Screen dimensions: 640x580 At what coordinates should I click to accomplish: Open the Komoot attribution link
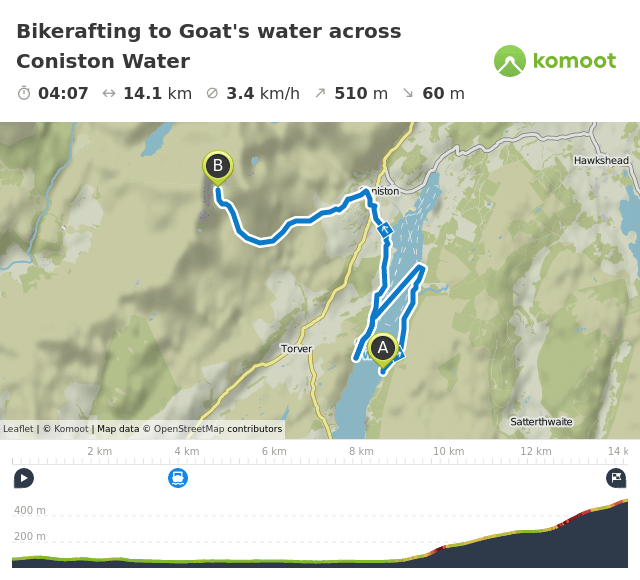[x=70, y=429]
